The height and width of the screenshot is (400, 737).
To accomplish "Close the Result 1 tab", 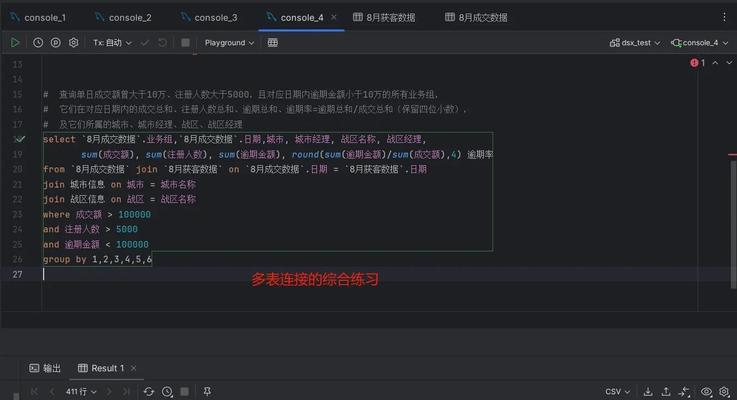I will (x=133, y=368).
